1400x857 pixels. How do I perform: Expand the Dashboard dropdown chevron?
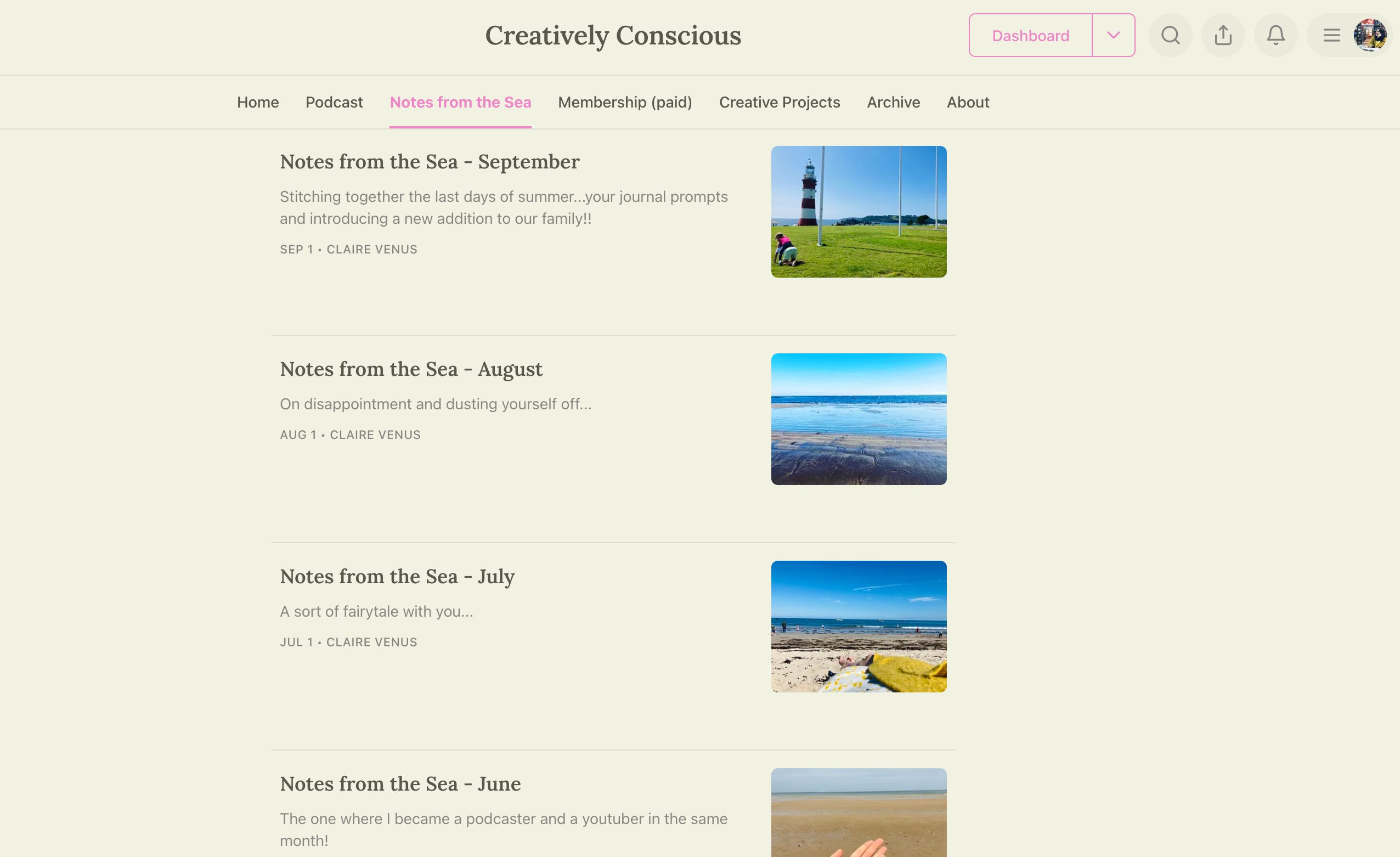coord(1113,35)
